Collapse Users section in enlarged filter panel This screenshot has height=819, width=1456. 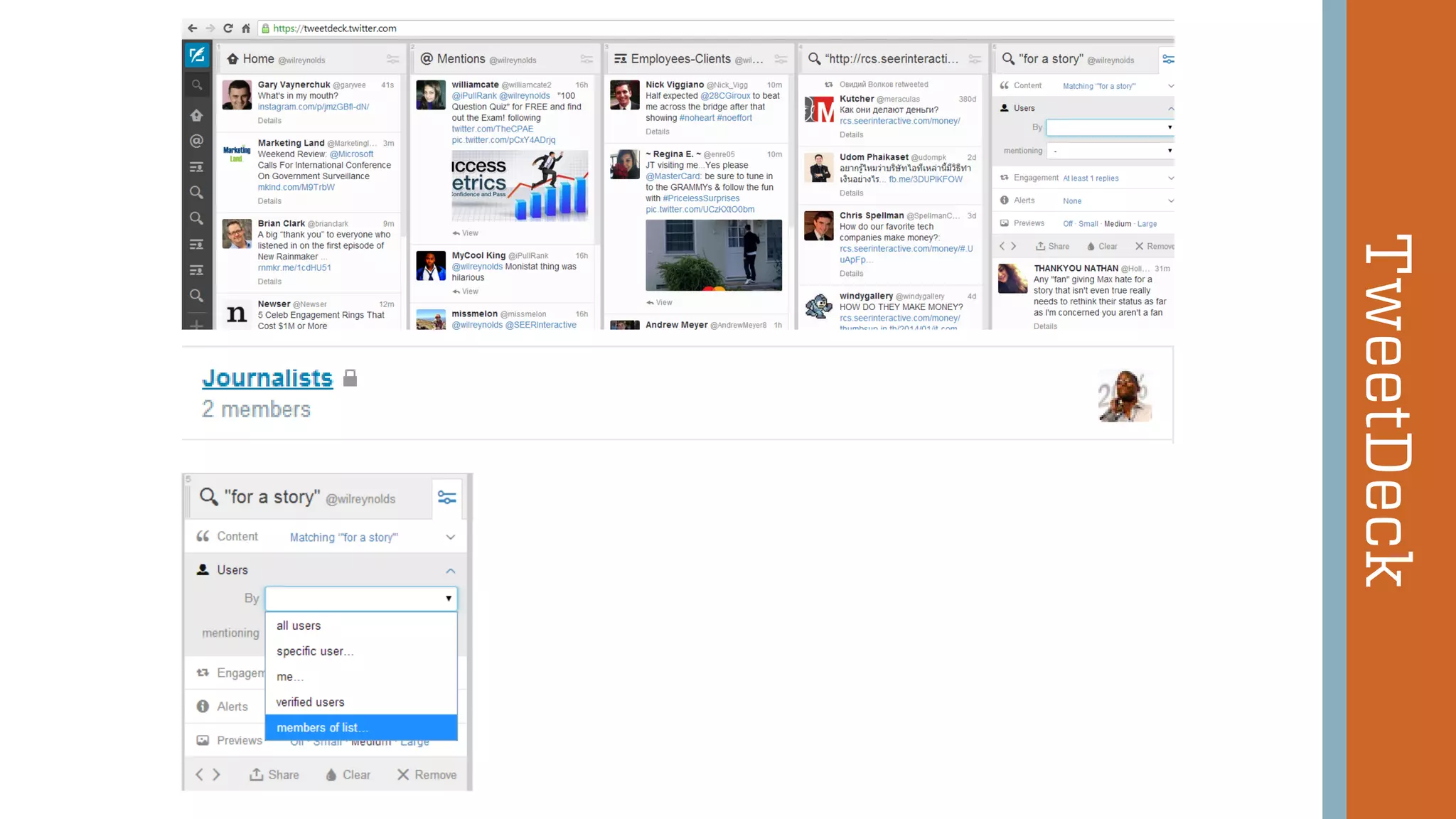coord(451,571)
